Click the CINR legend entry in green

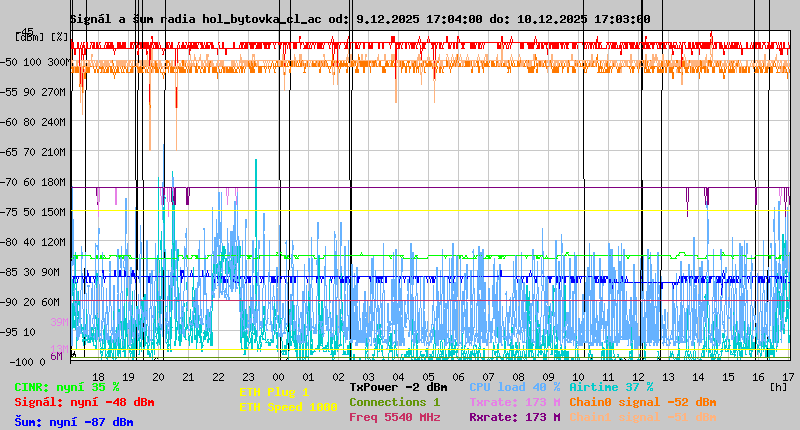67,387
